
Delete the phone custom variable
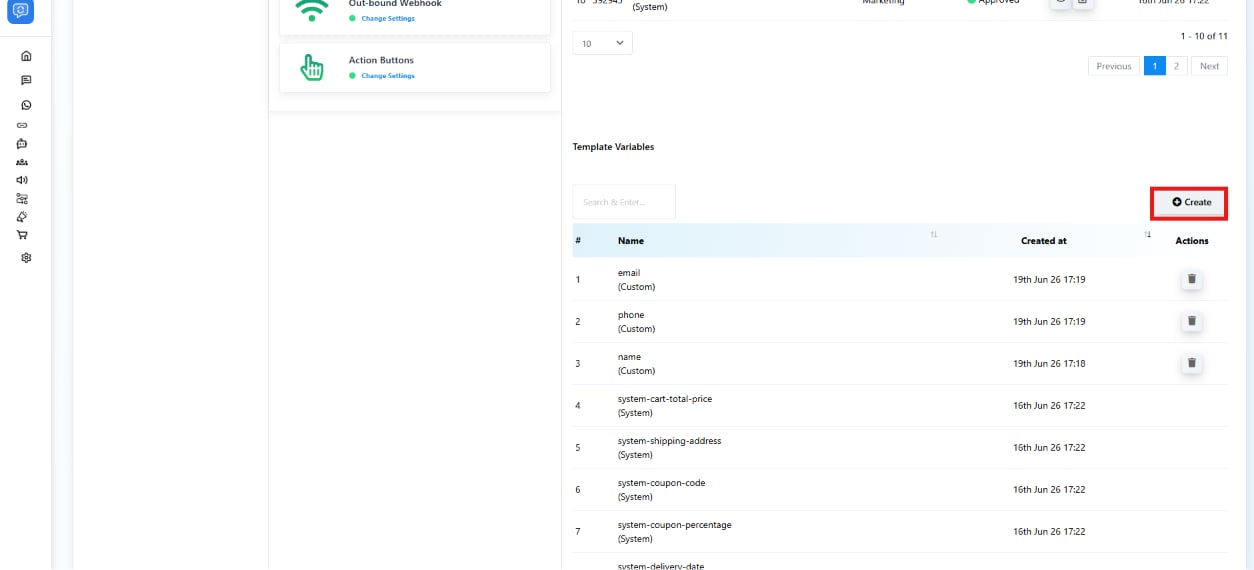coord(1191,321)
